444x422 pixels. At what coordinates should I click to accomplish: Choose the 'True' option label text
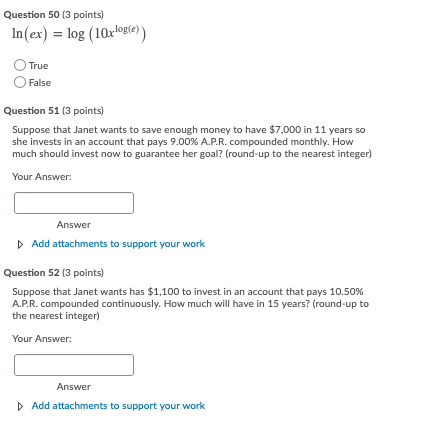[38, 66]
